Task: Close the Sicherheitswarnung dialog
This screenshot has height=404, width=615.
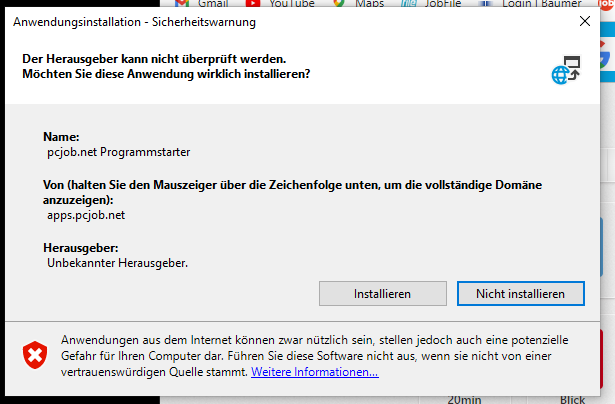Action: [585, 21]
